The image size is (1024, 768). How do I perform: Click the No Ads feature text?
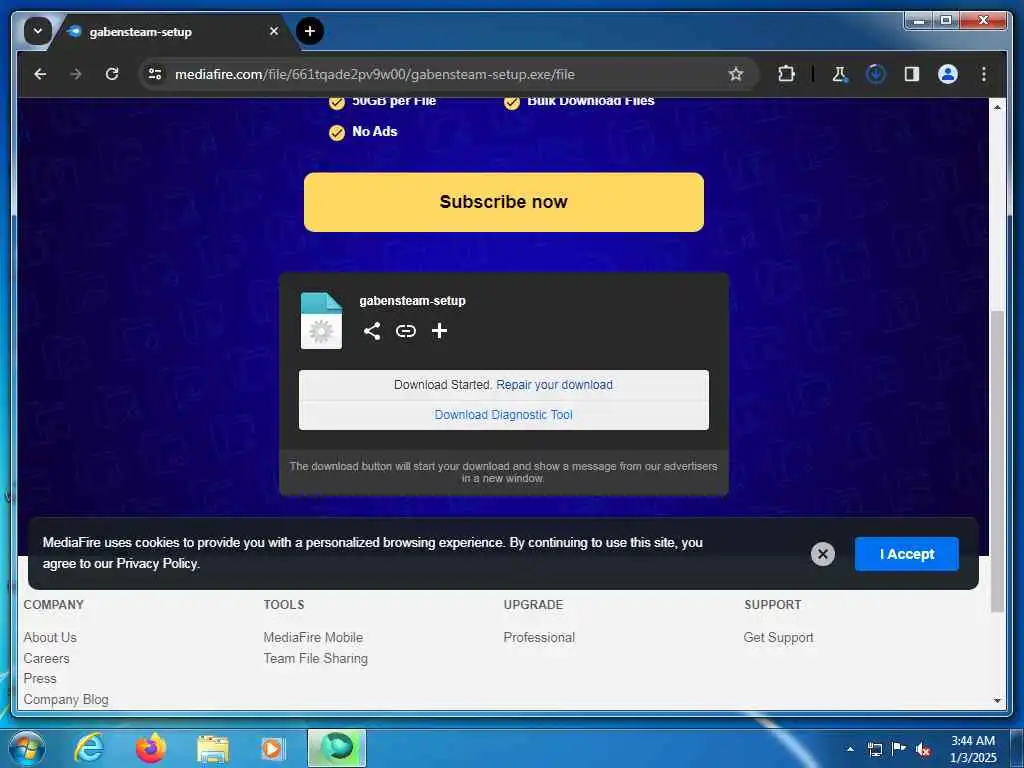pos(375,131)
